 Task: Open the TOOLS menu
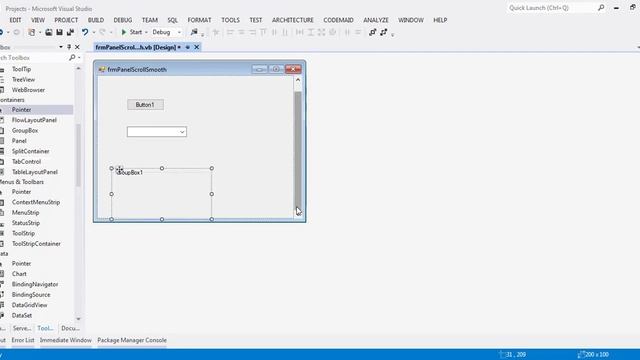tap(231, 20)
